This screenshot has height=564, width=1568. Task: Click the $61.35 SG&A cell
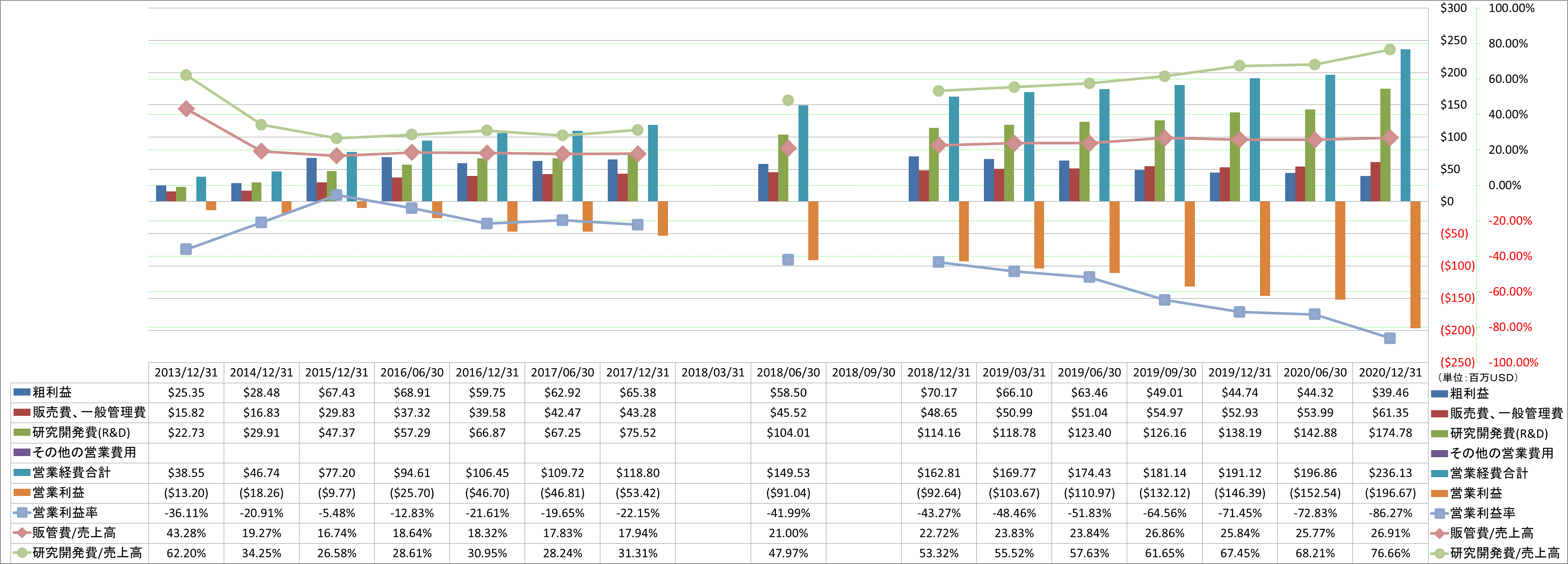1390,412
